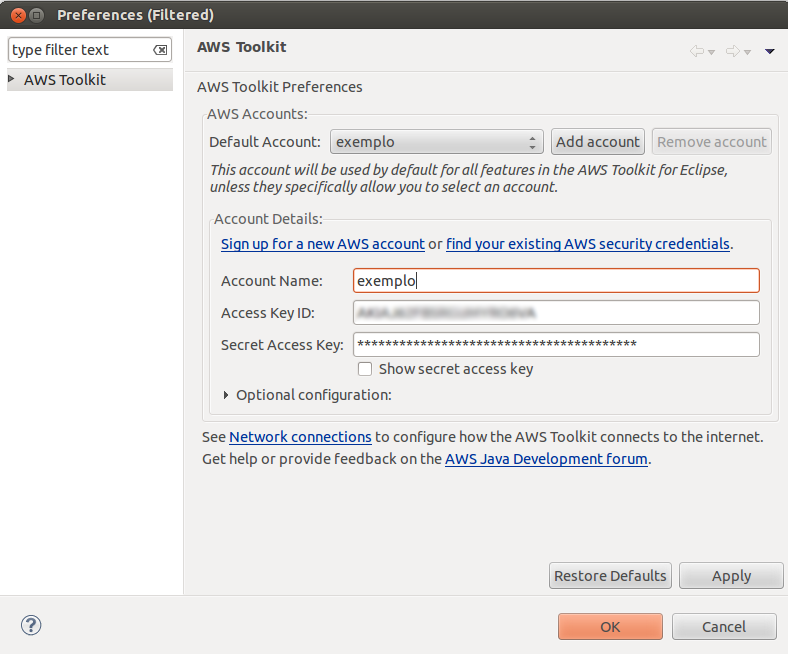Focus the Secret Access Key field
788x654 pixels.
pos(556,345)
